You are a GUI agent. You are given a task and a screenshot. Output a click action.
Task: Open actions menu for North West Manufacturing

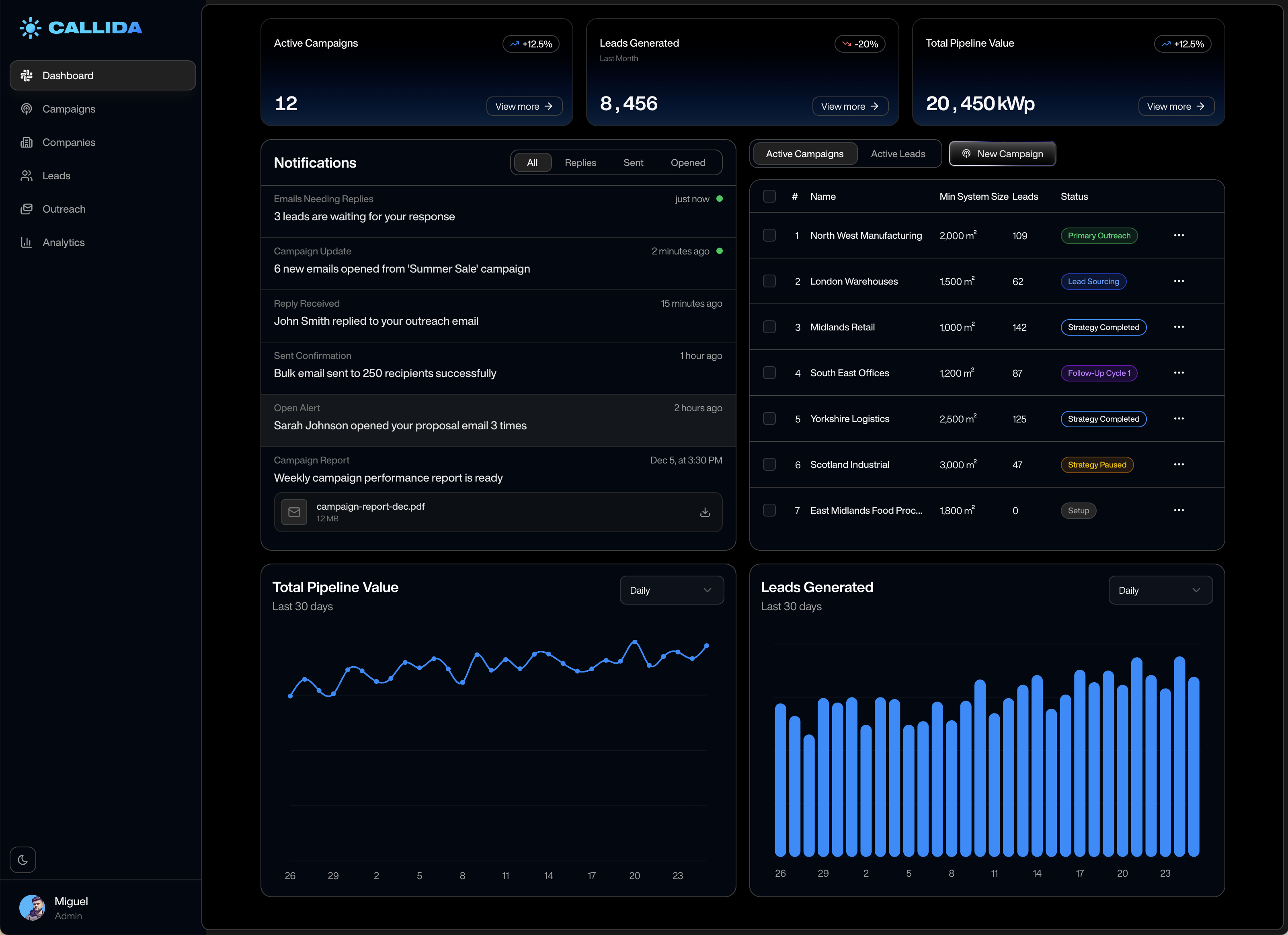(1179, 235)
